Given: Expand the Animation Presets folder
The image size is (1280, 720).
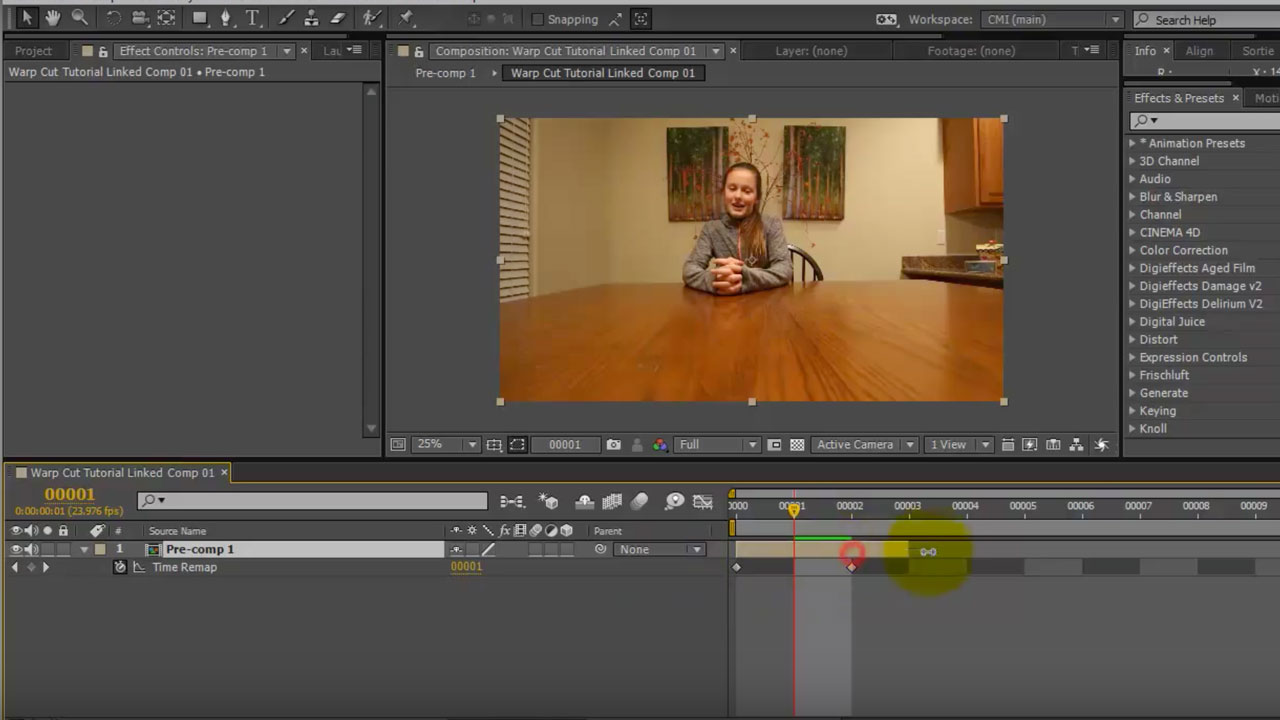Looking at the screenshot, I should (1132, 143).
